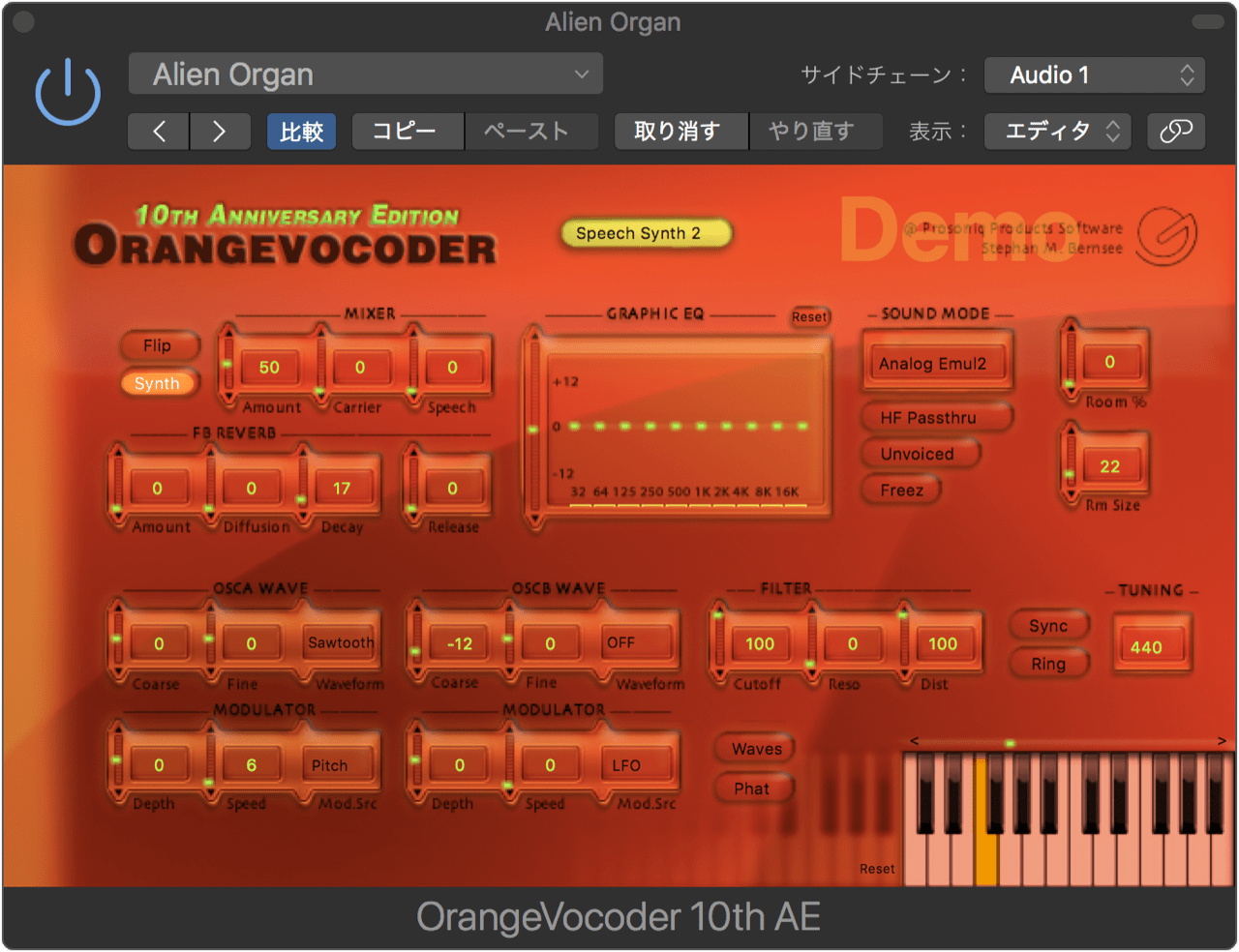Click the Prosoniq spiral logo

[1166, 233]
